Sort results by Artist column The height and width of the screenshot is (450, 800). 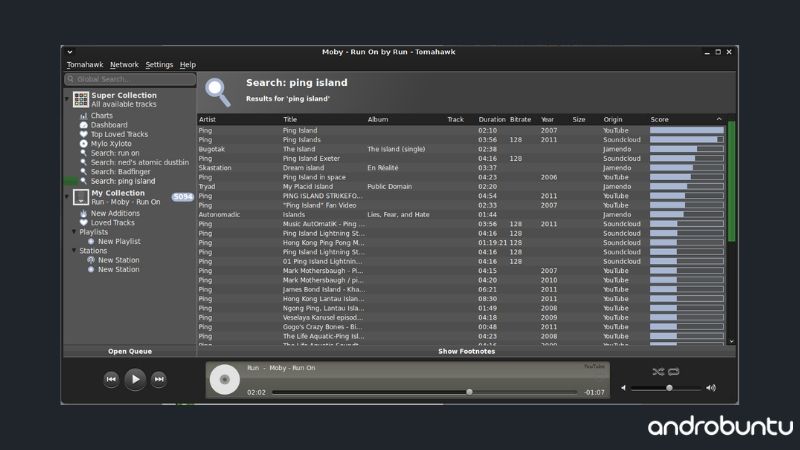pyautogui.click(x=207, y=119)
